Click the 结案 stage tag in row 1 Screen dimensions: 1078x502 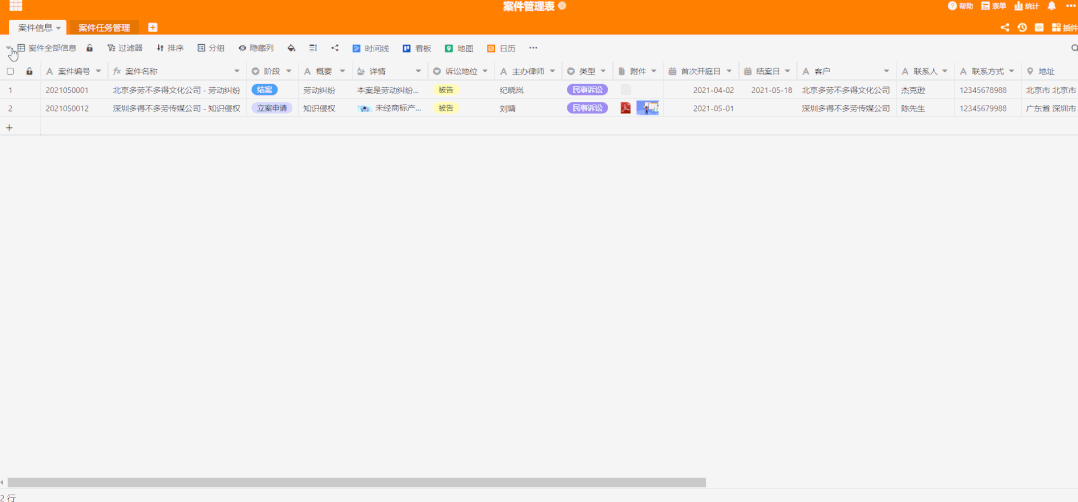265,89
